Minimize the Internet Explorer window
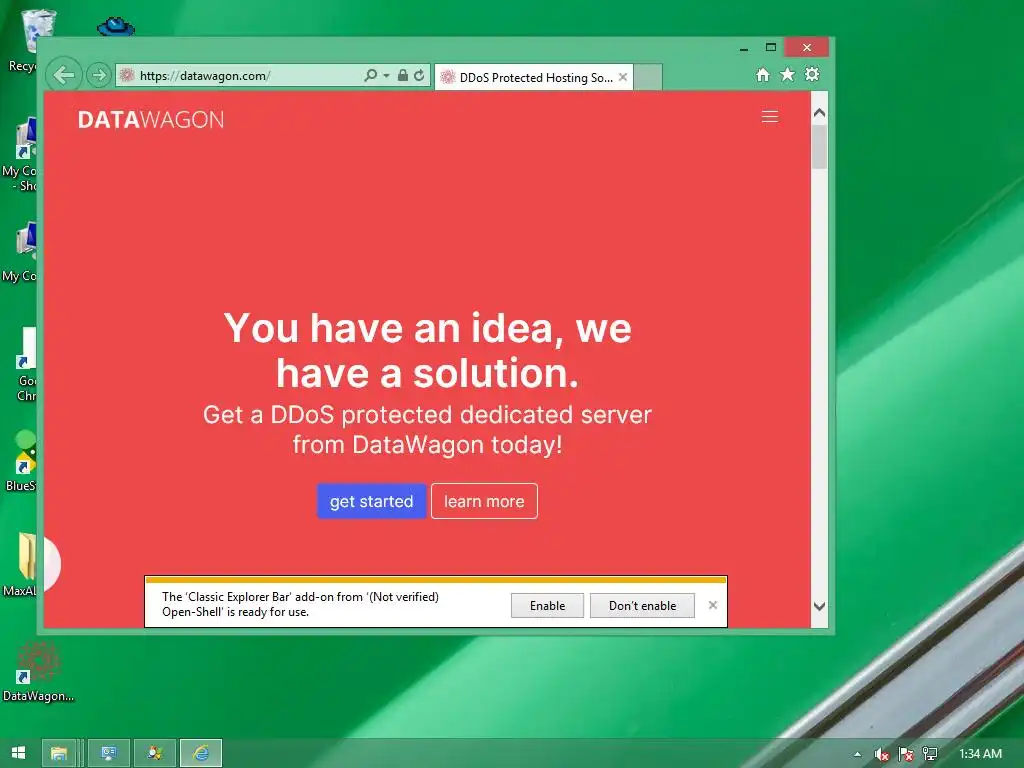 point(744,48)
